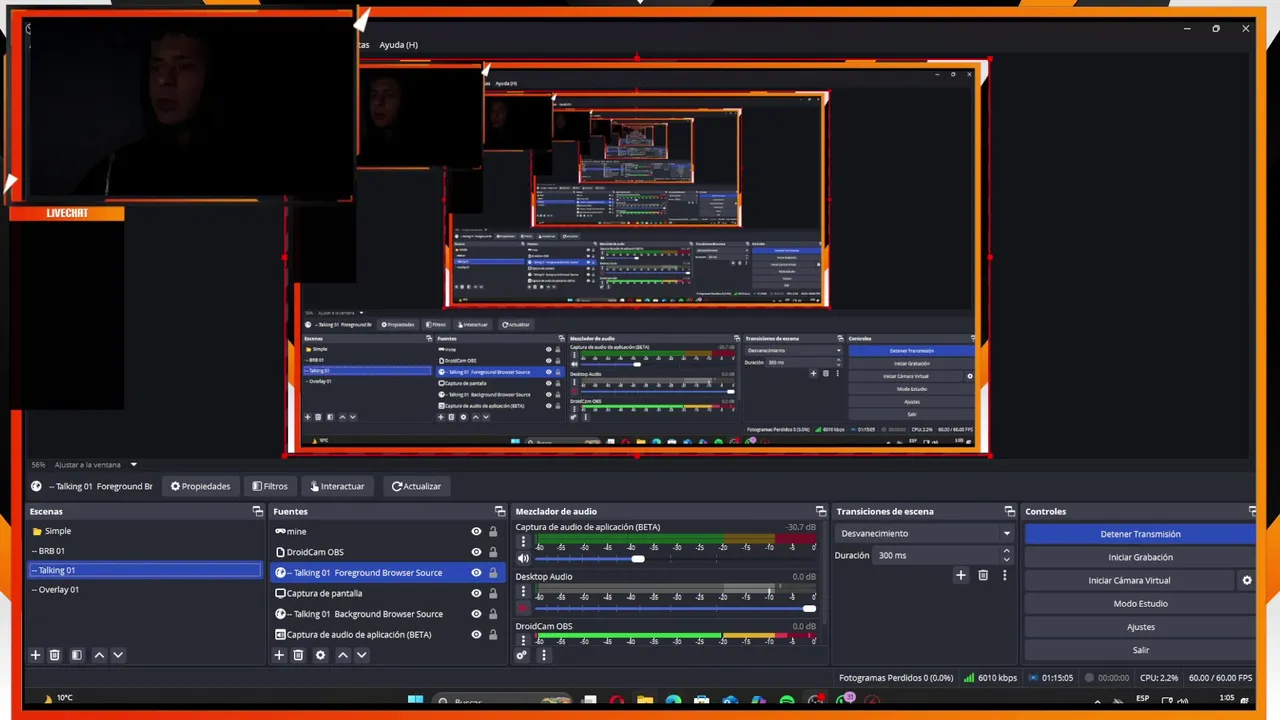Start Iniciar Cámara Virtual
This screenshot has width=1280, height=720.
point(1129,580)
